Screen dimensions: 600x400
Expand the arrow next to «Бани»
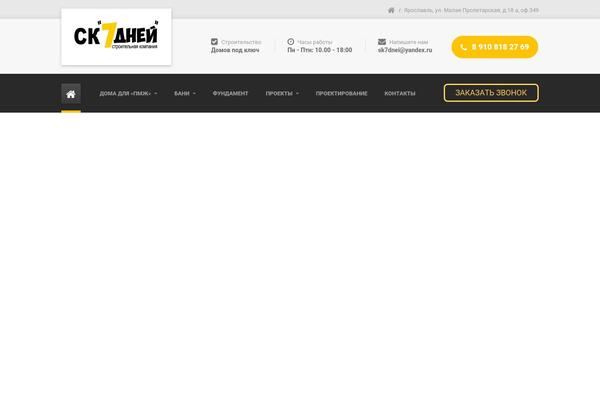(x=194, y=93)
